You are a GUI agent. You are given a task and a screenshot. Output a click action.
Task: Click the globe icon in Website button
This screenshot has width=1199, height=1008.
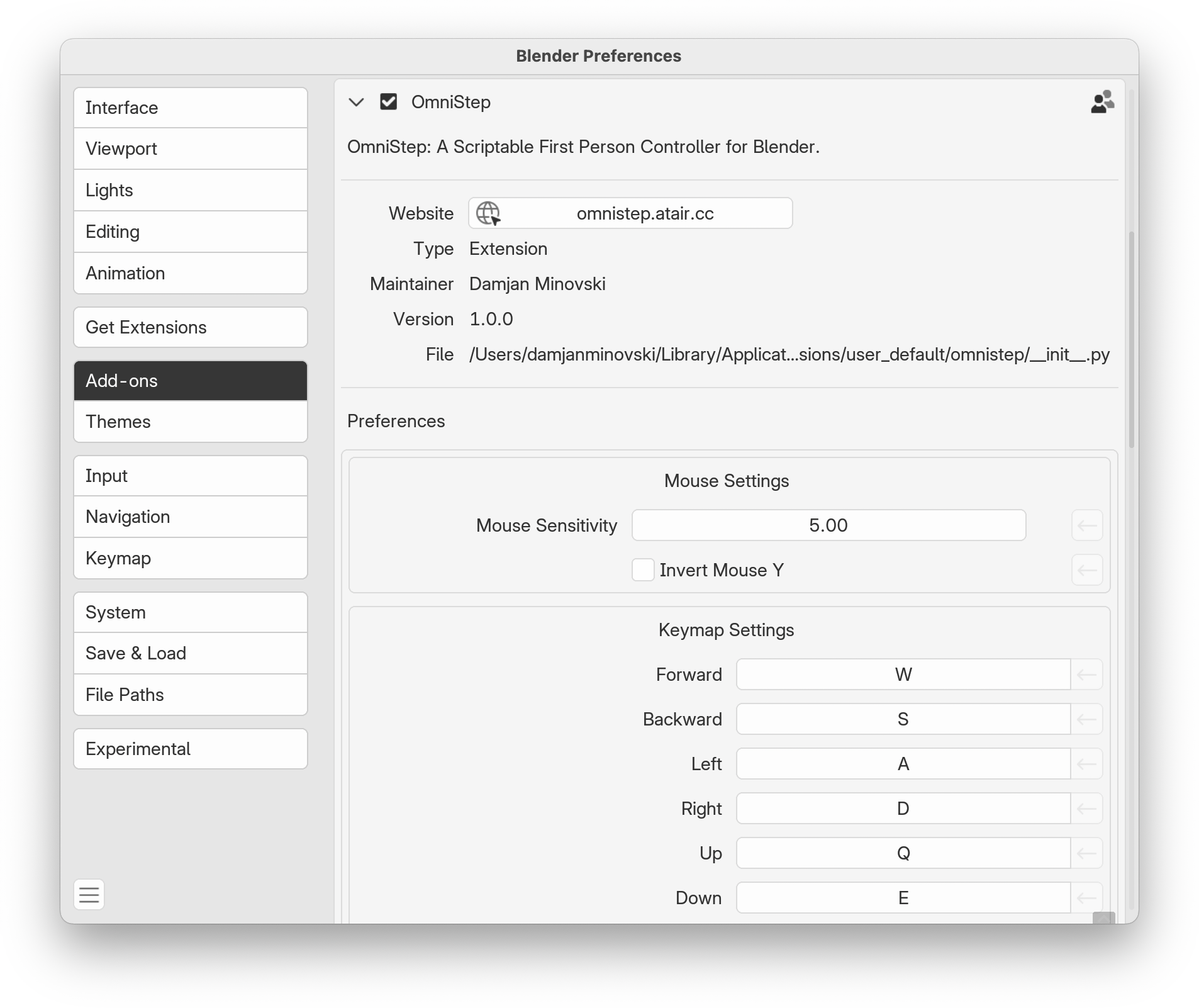pos(488,213)
